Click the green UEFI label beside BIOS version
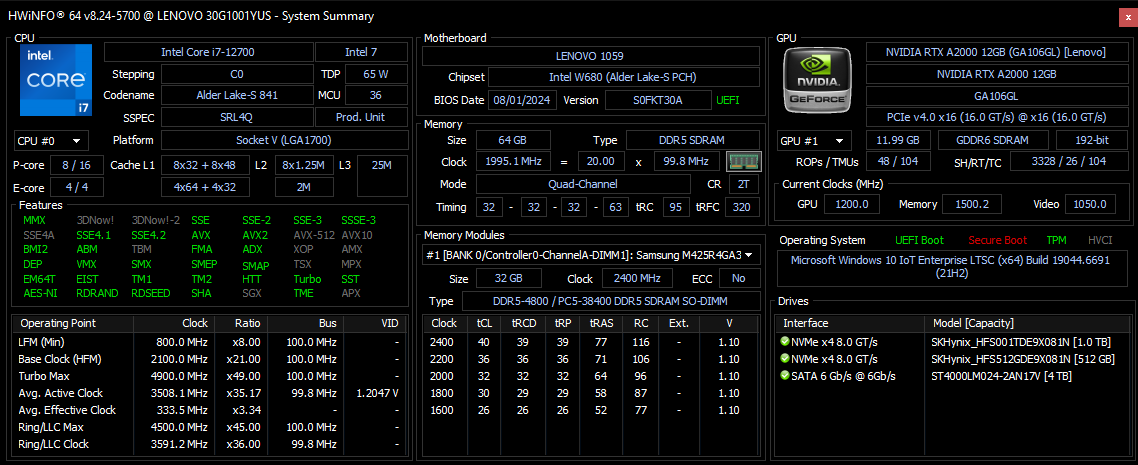This screenshot has width=1138, height=465. (728, 100)
